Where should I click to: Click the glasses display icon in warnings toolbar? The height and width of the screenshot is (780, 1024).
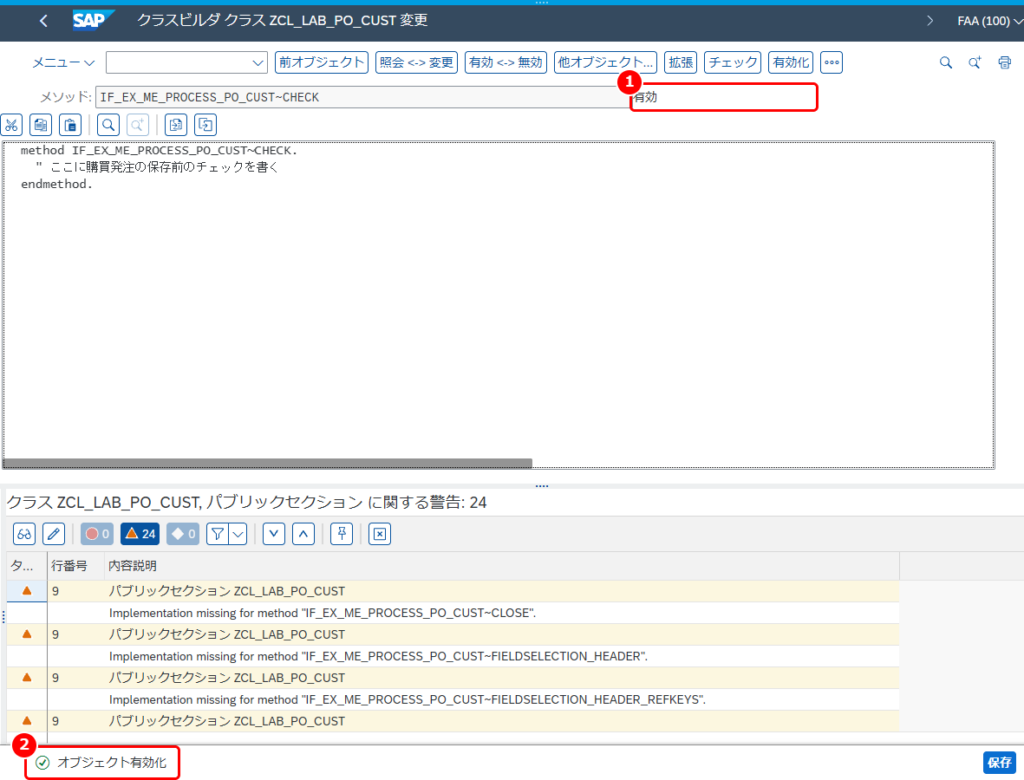[x=24, y=534]
